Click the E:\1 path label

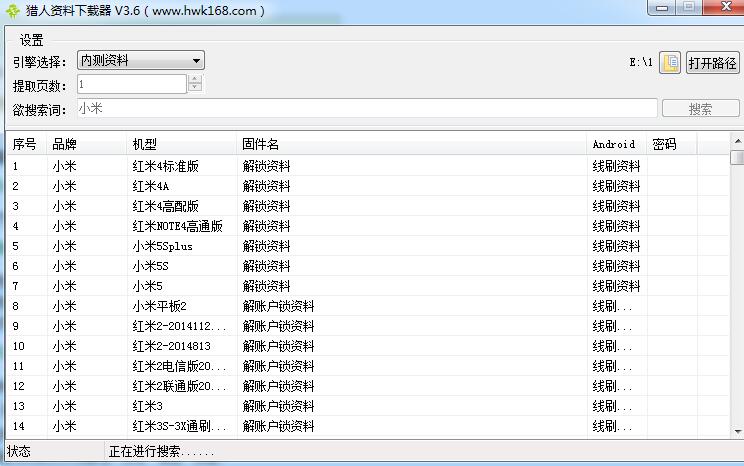point(641,62)
